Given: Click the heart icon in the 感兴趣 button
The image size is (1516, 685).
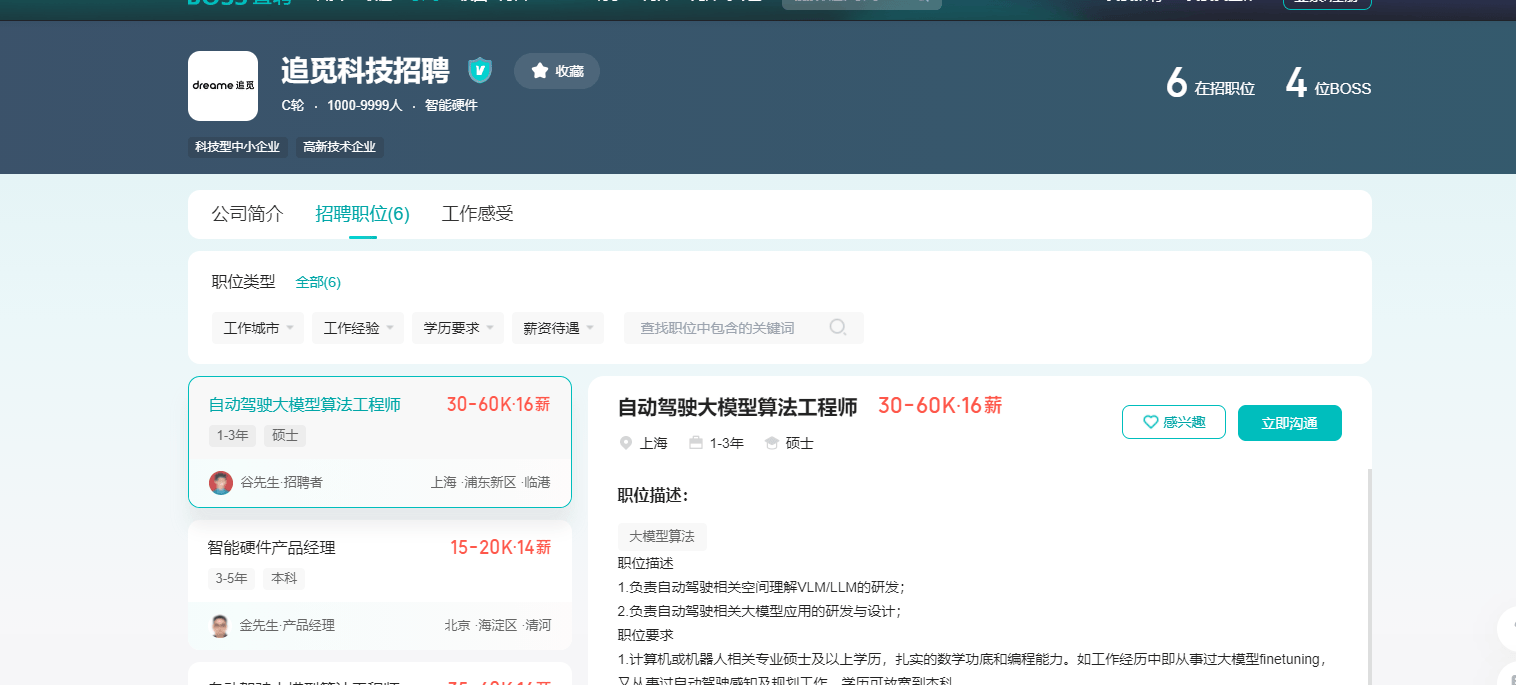Looking at the screenshot, I should click(x=1149, y=422).
